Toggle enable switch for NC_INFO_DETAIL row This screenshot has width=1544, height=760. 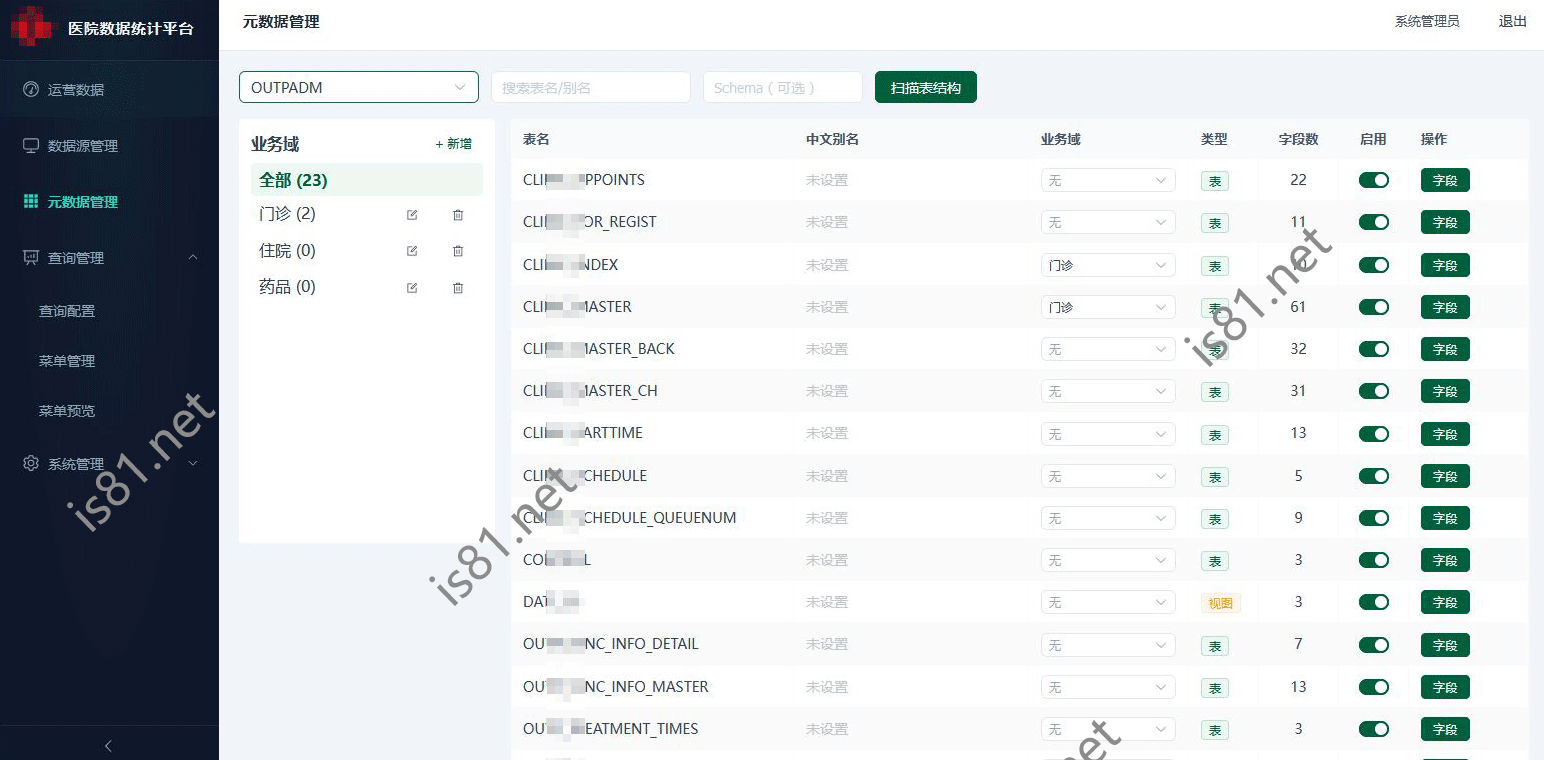click(1374, 644)
